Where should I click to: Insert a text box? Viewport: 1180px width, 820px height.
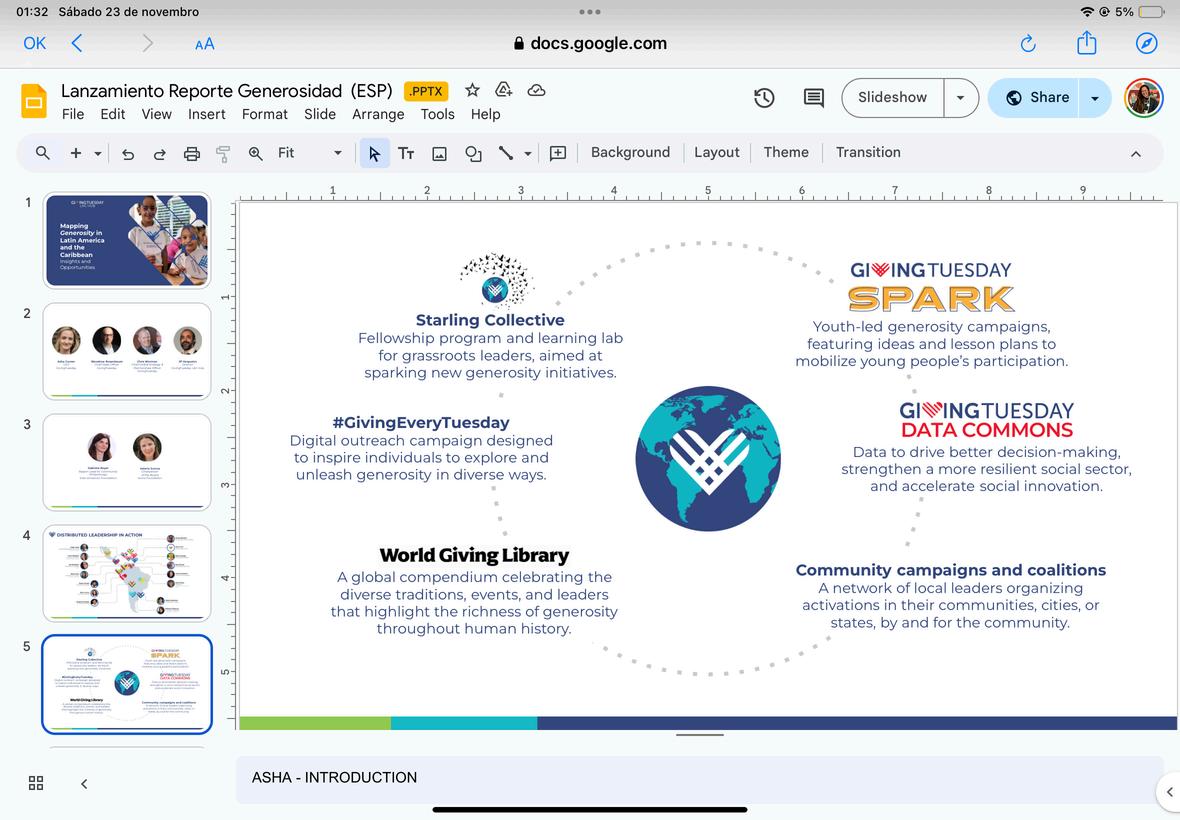(x=406, y=153)
